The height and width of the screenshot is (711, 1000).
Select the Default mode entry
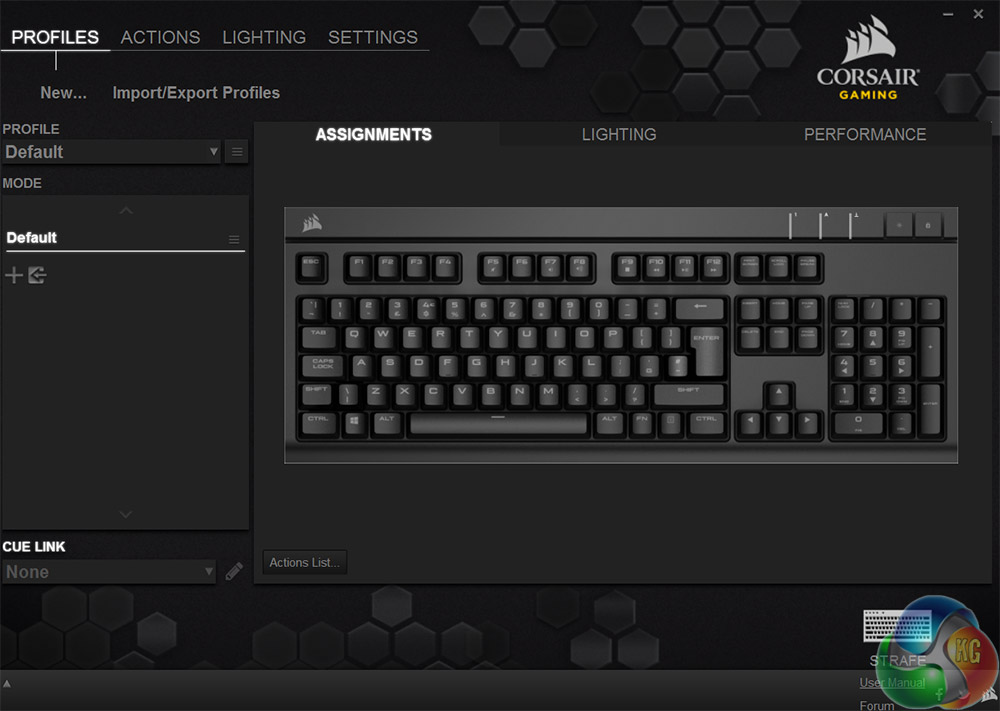coord(124,238)
